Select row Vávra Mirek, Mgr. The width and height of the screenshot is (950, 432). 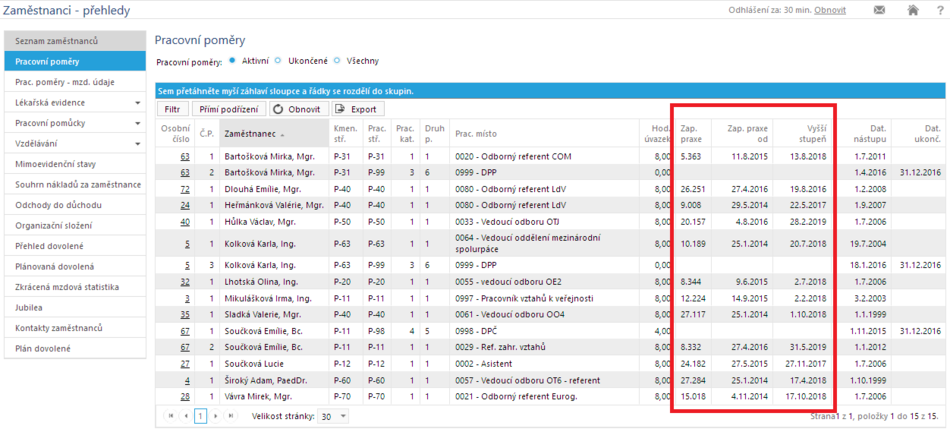coord(551,396)
